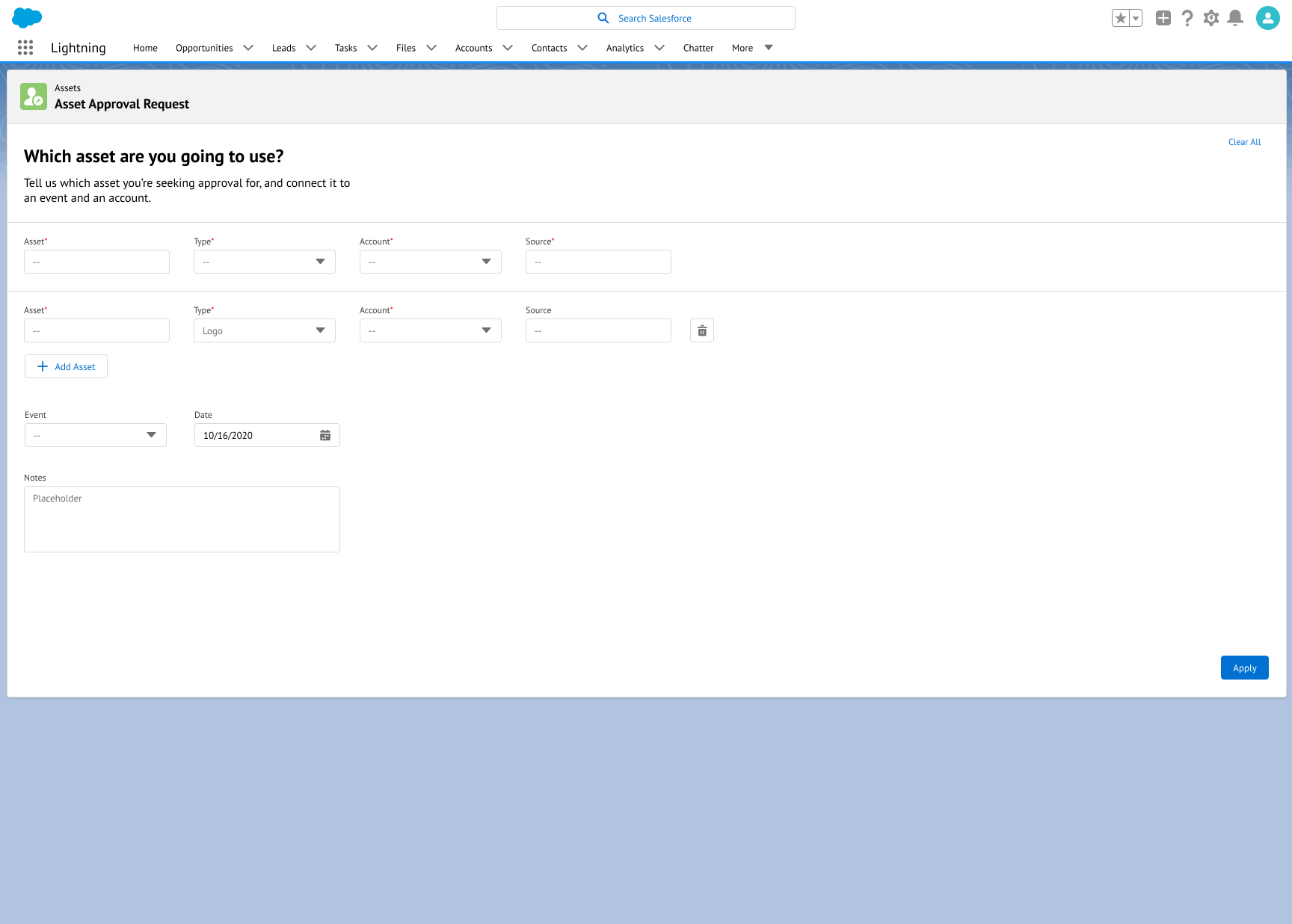Click the Salesforce cloud logo
Viewport: 1292px width, 924px height.
click(x=27, y=17)
